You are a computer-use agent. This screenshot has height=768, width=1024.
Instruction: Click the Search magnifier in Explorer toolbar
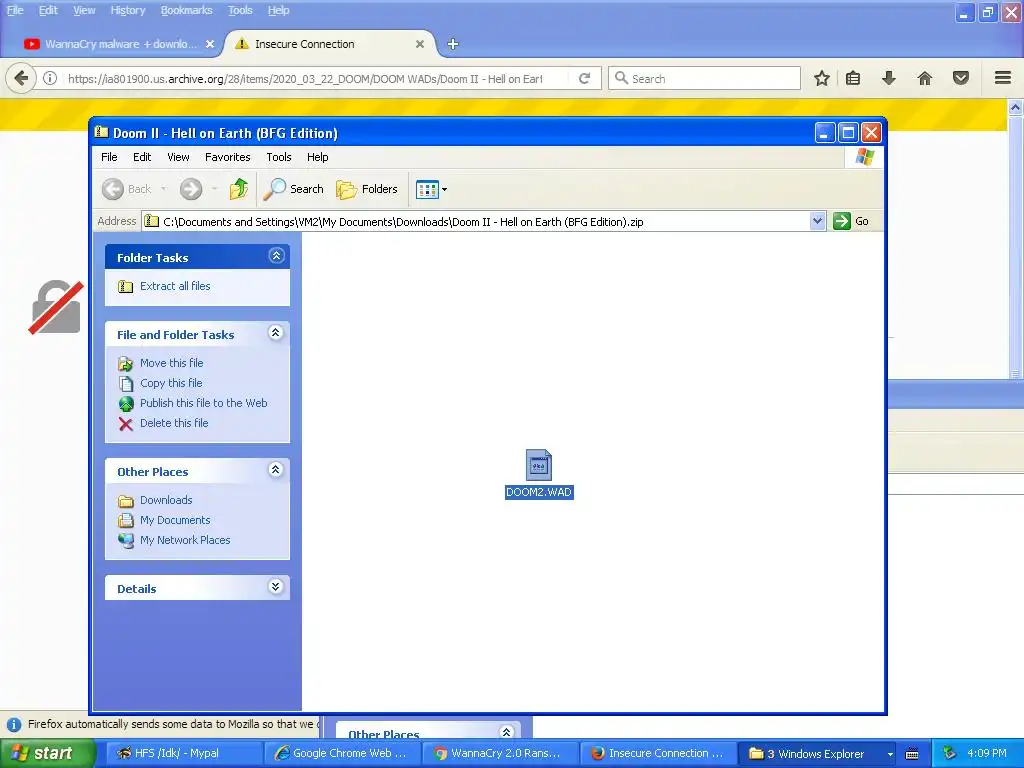(x=293, y=189)
